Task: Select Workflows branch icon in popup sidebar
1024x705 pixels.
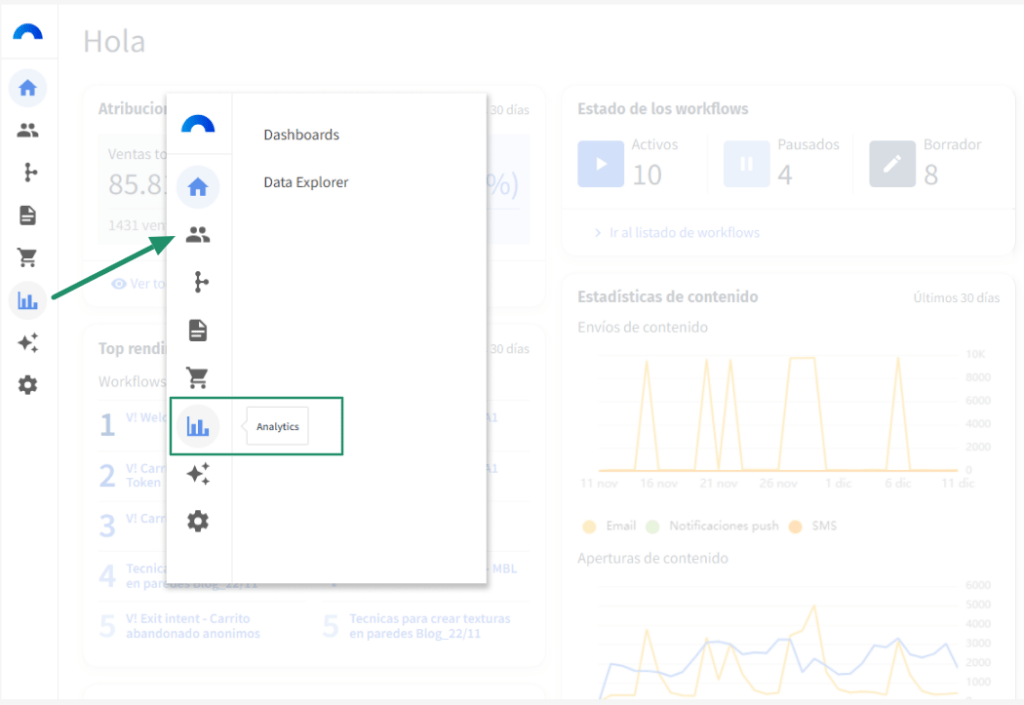Action: (x=201, y=282)
